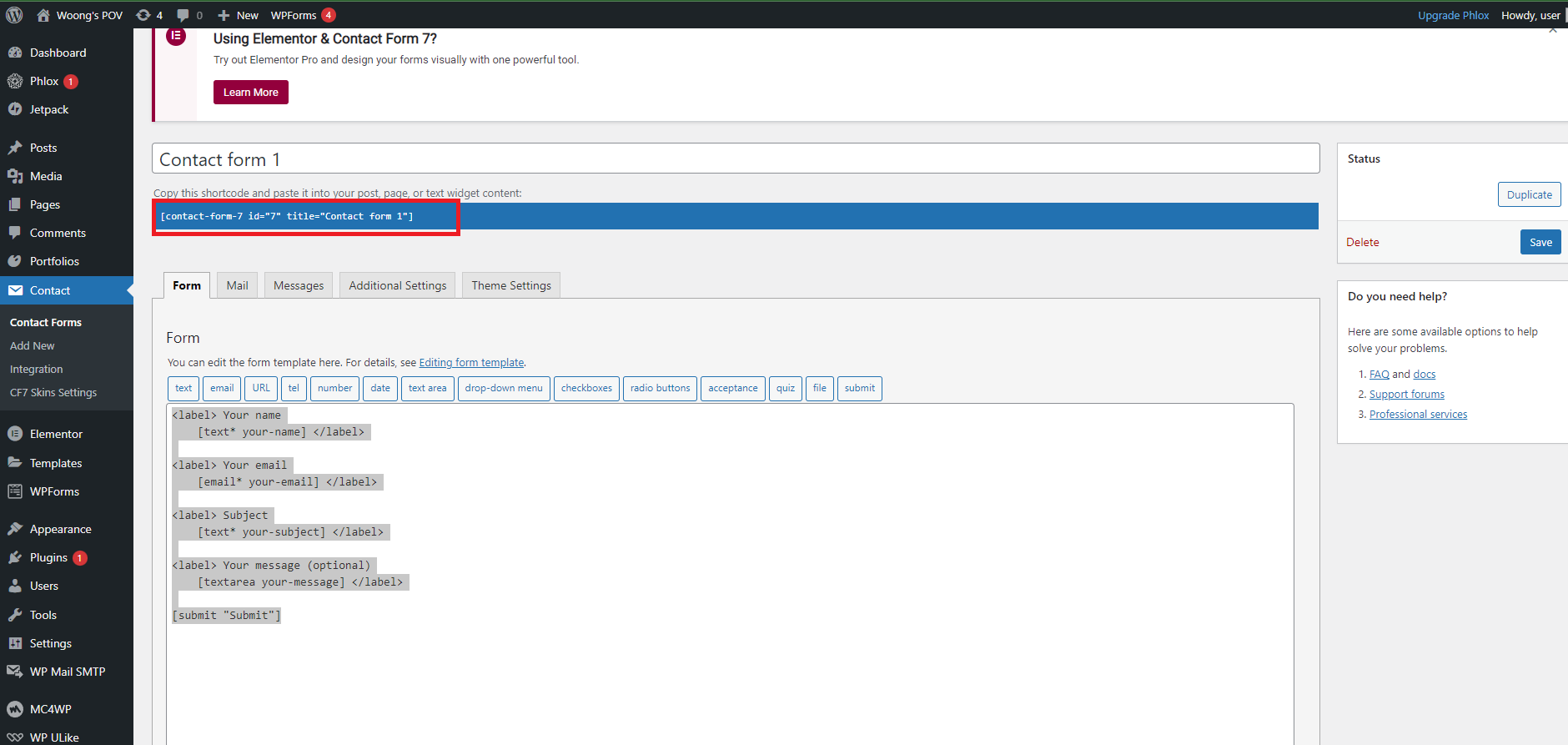The image size is (1568, 745).
Task: Click the Templates folder icon in sidebar
Action: coord(15,463)
